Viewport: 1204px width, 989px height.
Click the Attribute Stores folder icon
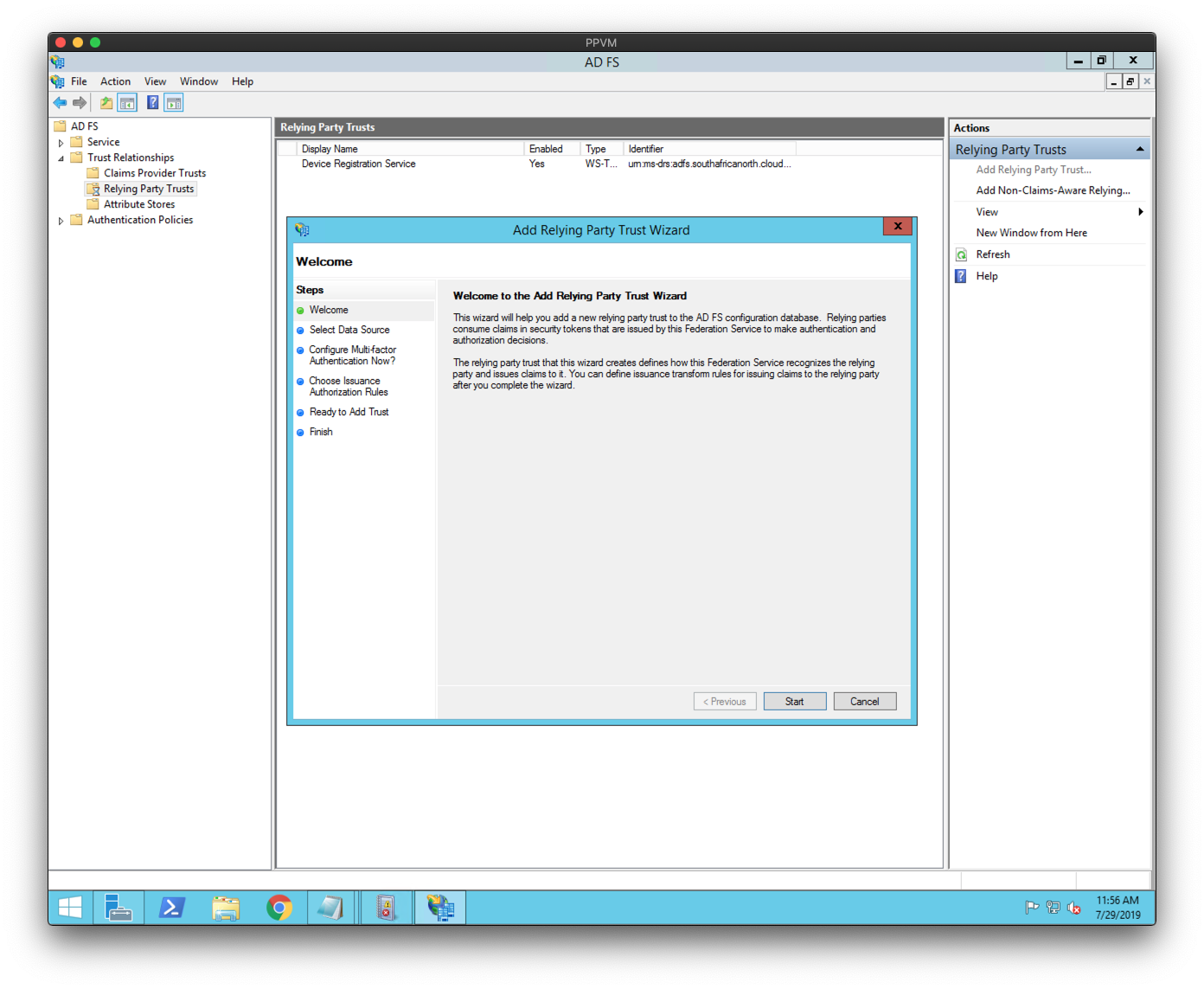point(93,204)
